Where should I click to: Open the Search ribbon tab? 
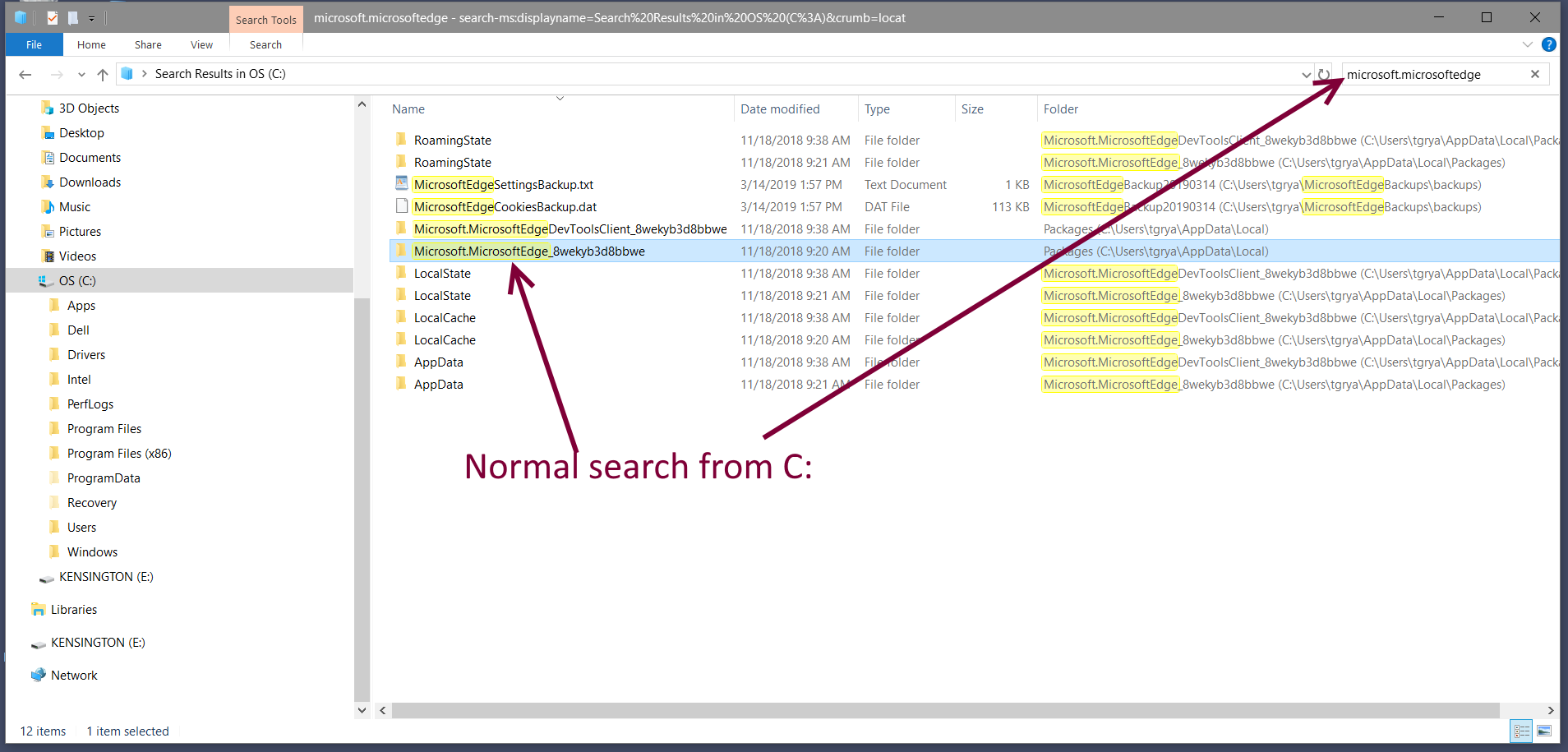265,44
